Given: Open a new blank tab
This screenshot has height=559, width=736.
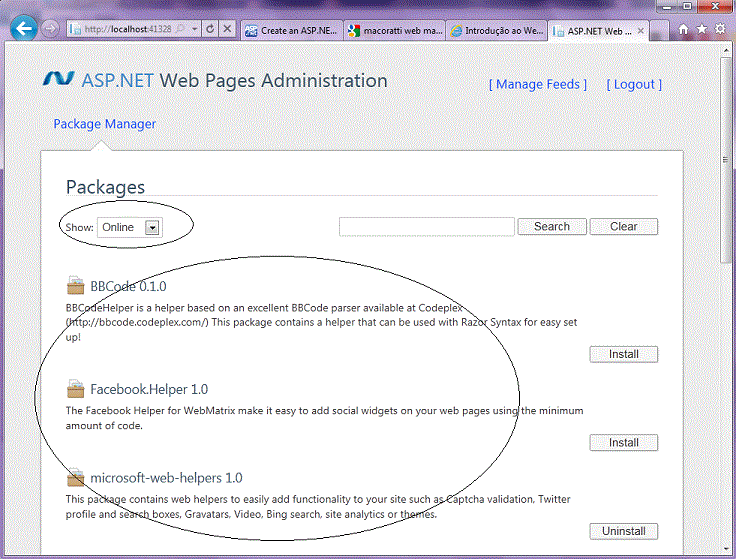Looking at the screenshot, I should [659, 31].
